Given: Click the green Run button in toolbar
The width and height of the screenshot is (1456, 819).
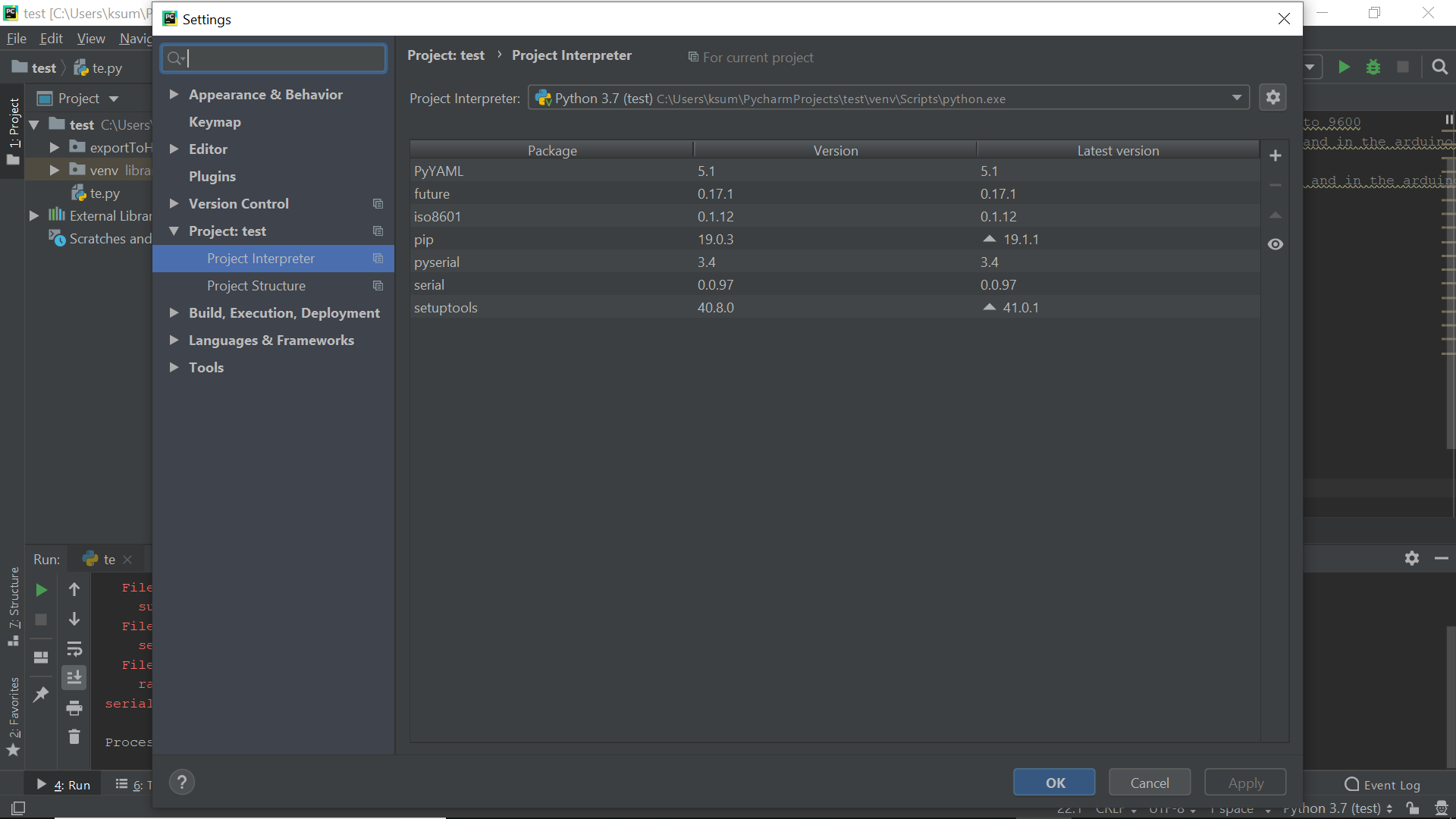Looking at the screenshot, I should (x=1344, y=67).
